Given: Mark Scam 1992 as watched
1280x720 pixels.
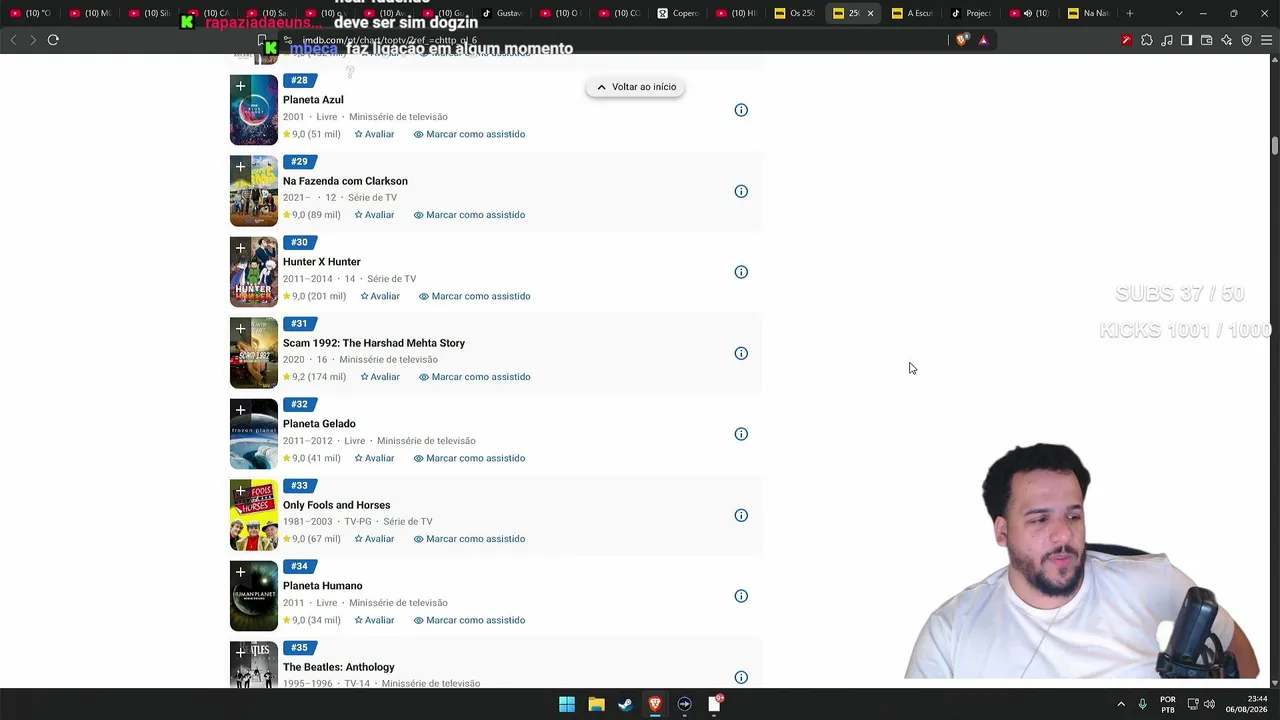Looking at the screenshot, I should tap(475, 377).
